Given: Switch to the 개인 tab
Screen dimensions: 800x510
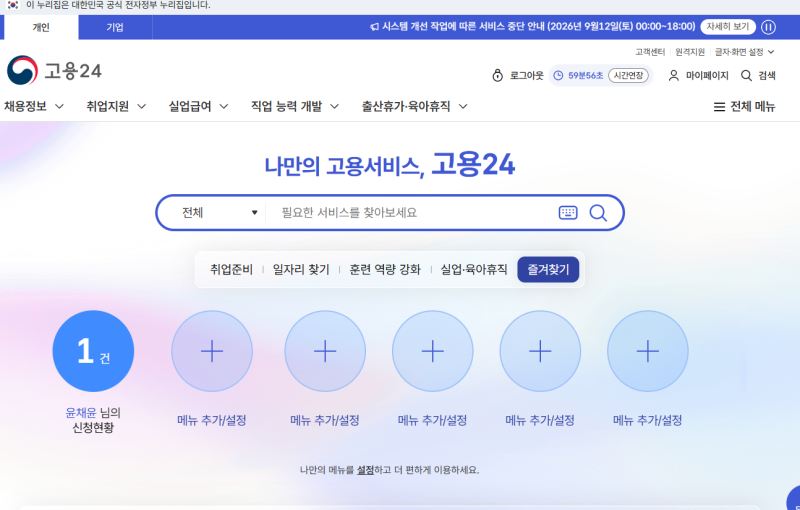Looking at the screenshot, I should coord(41,27).
